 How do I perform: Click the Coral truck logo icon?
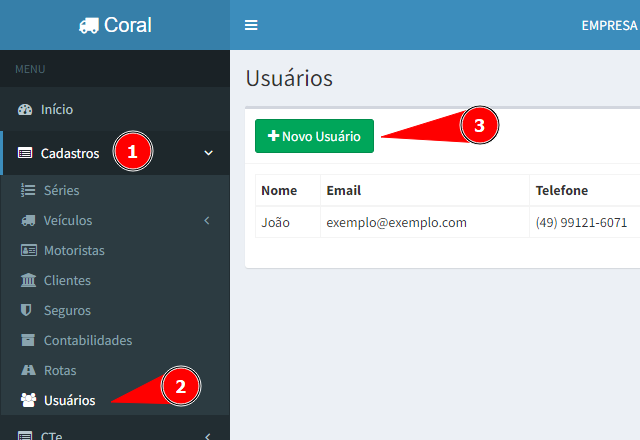89,26
